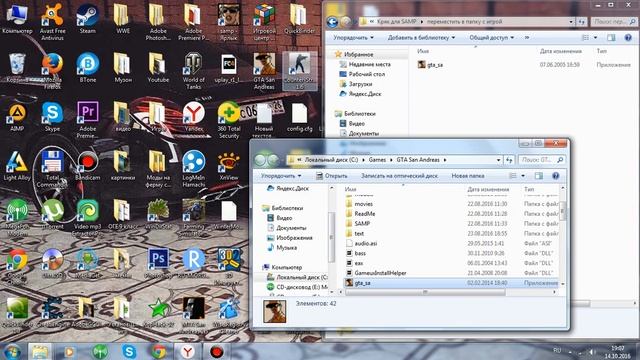Open the Youtube folder on desktop
The height and width of the screenshot is (360, 640).
coord(158,68)
